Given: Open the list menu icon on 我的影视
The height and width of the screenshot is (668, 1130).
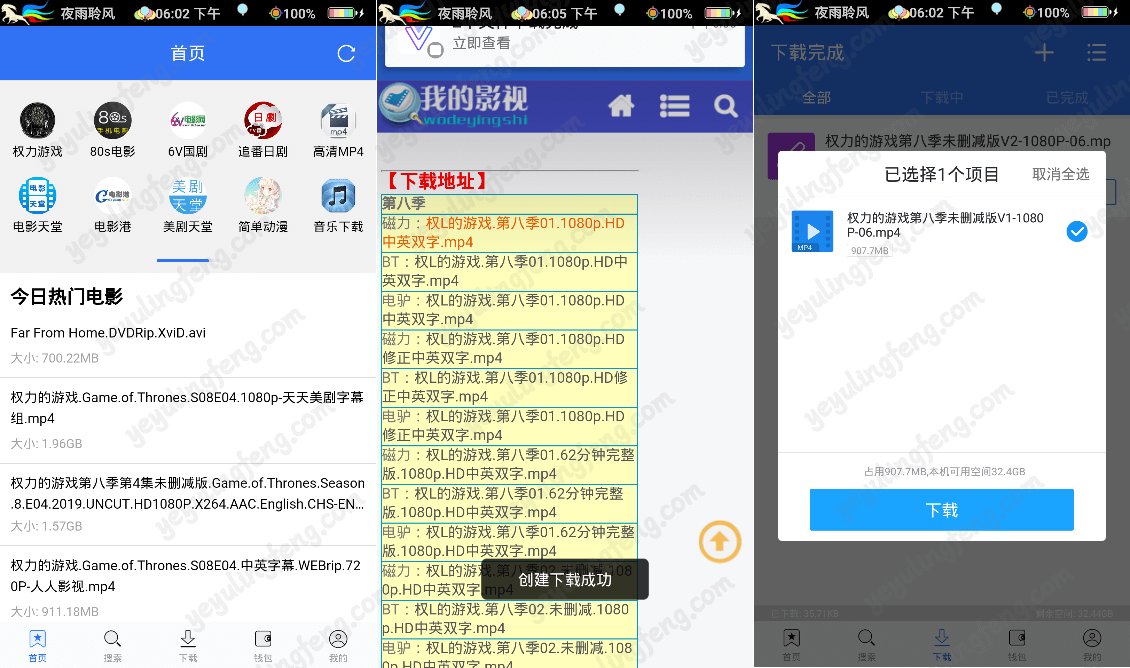Looking at the screenshot, I should click(675, 106).
